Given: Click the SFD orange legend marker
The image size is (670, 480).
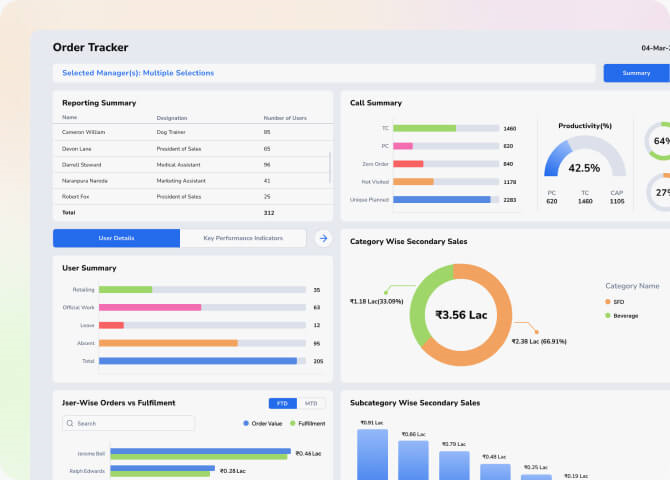Looking at the screenshot, I should (608, 301).
